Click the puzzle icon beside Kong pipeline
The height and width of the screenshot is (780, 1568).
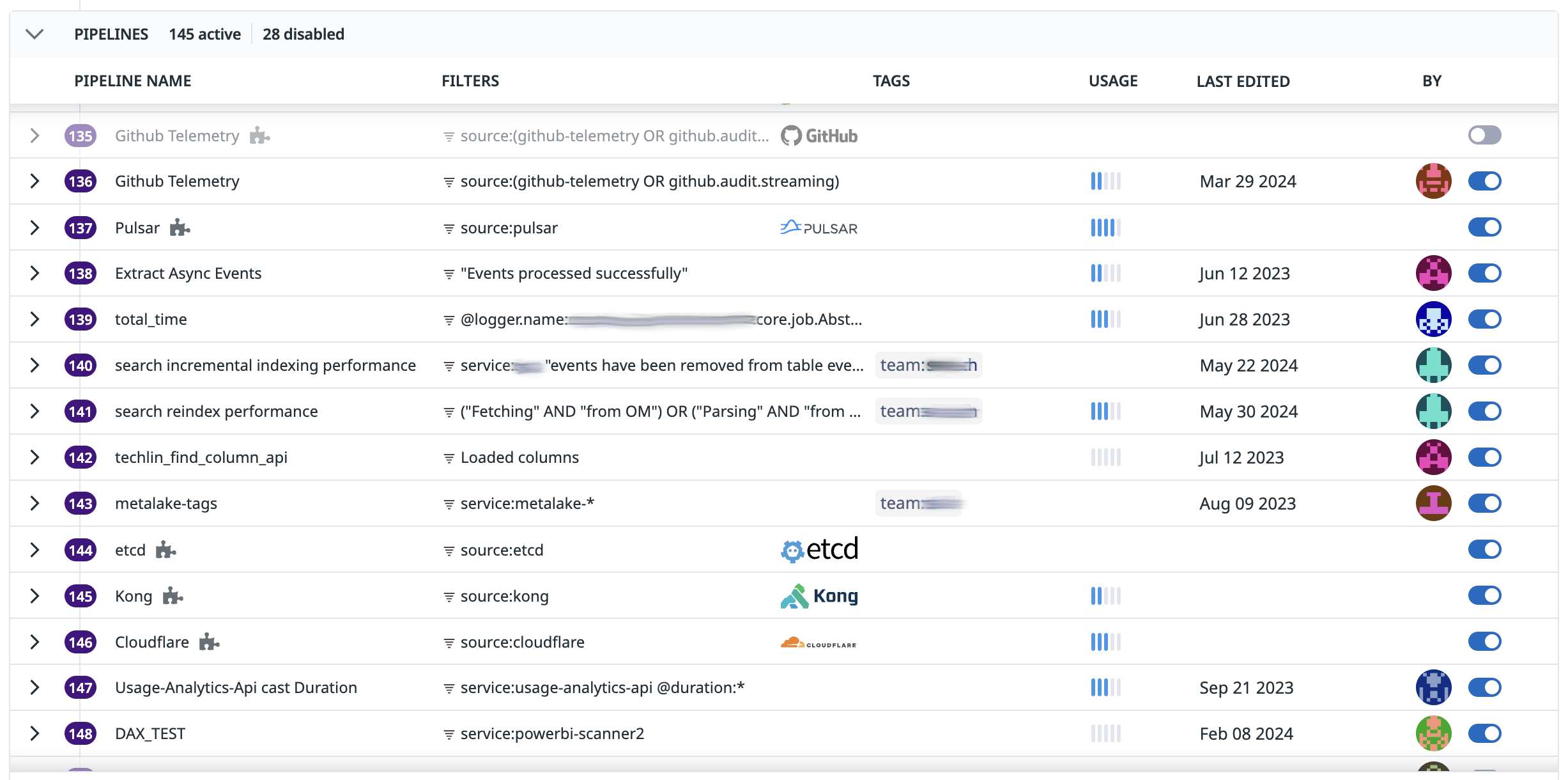tap(173, 596)
